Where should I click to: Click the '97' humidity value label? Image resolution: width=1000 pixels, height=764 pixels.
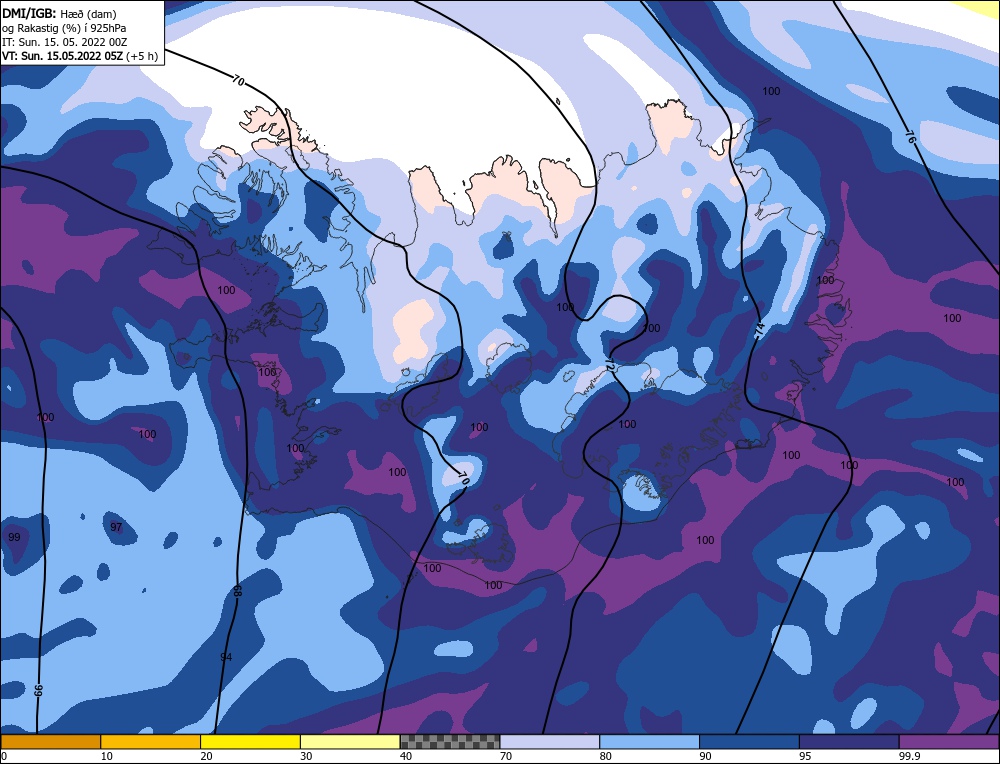pos(115,527)
